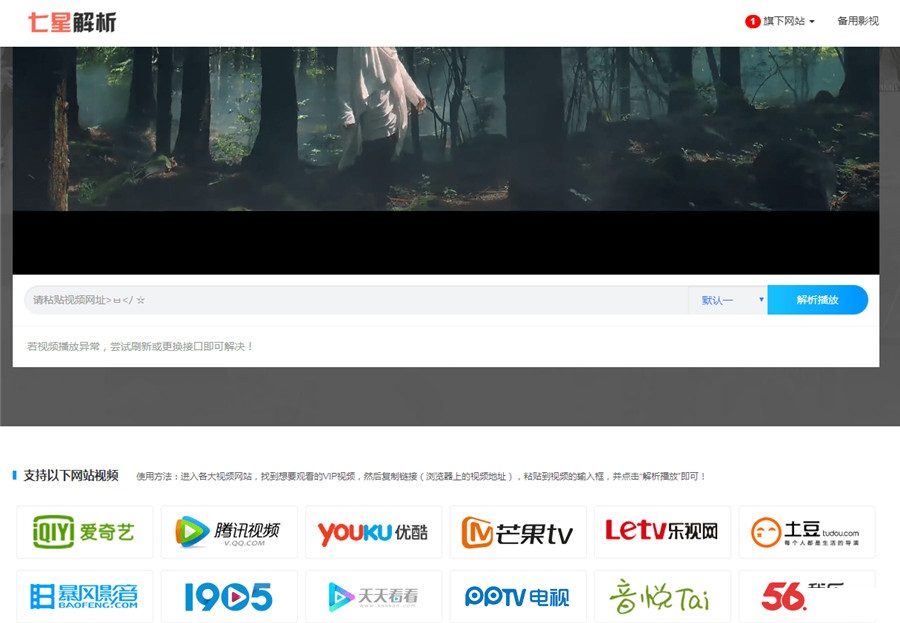Click the Tudou 土豆 logo
900x623 pixels.
coord(806,532)
